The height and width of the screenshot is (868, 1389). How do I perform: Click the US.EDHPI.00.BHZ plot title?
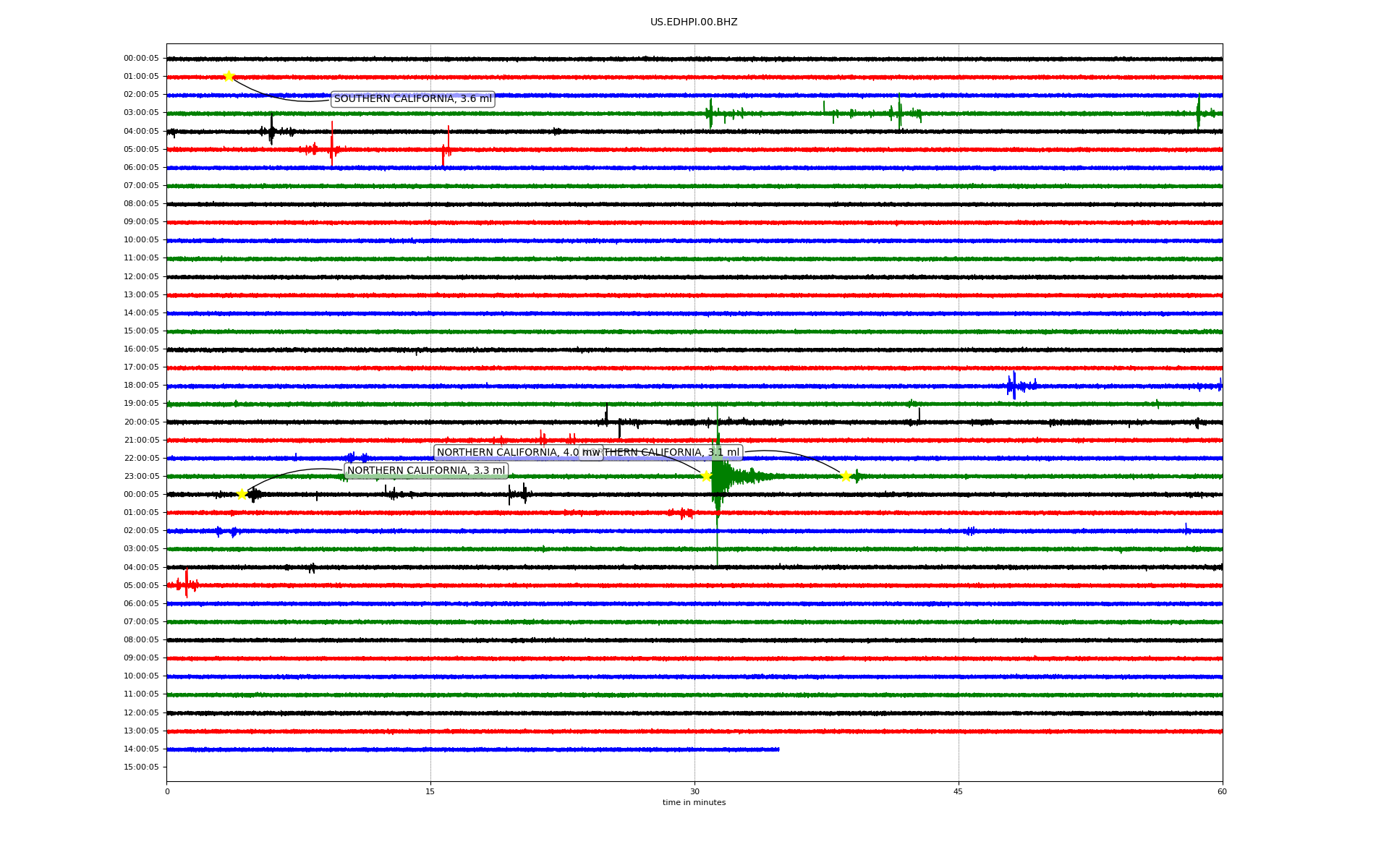[693, 22]
